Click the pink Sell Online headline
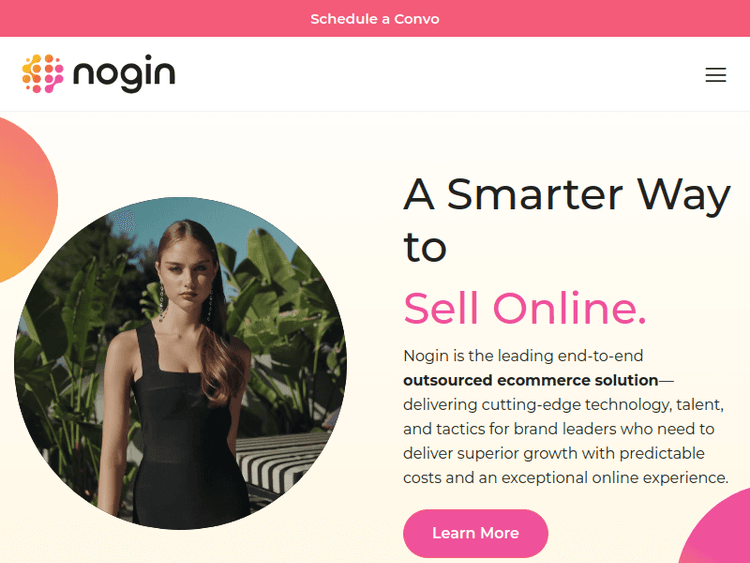The height and width of the screenshot is (563, 750). [525, 309]
